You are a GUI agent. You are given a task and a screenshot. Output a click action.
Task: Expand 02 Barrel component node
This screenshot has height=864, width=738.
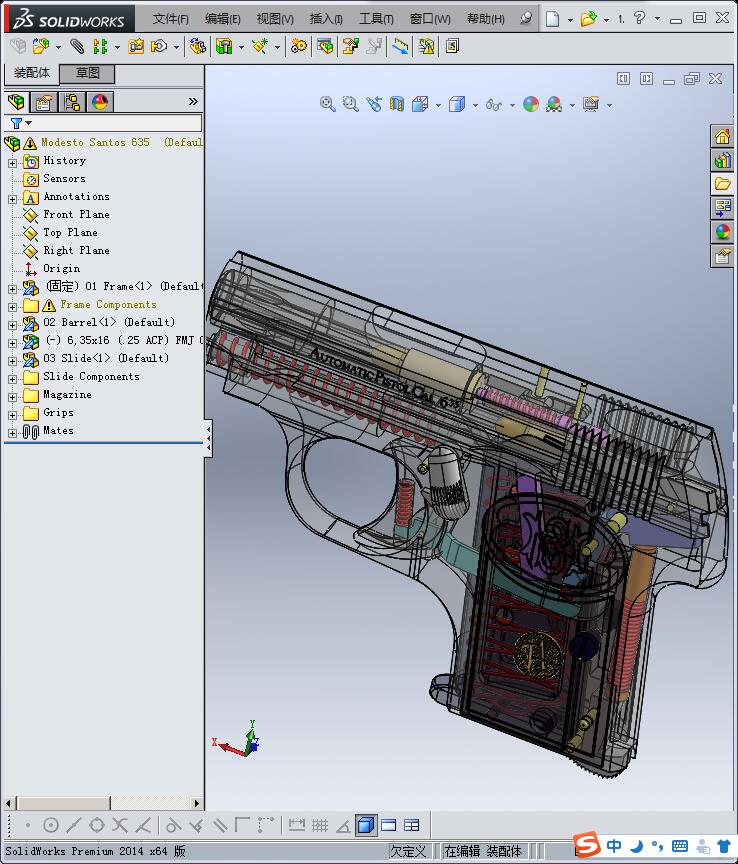click(13, 325)
